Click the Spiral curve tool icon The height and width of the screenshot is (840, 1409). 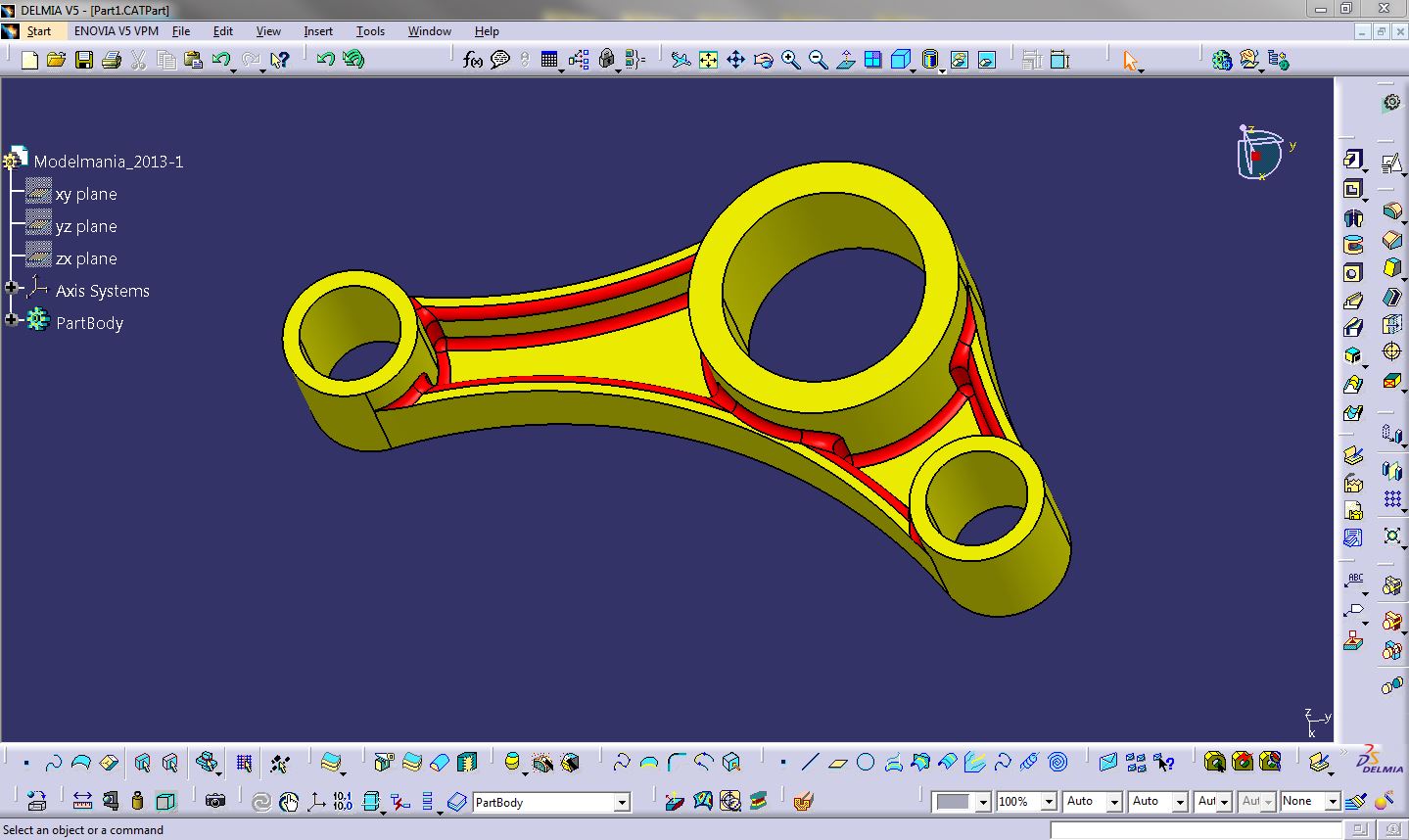pos(1057,762)
